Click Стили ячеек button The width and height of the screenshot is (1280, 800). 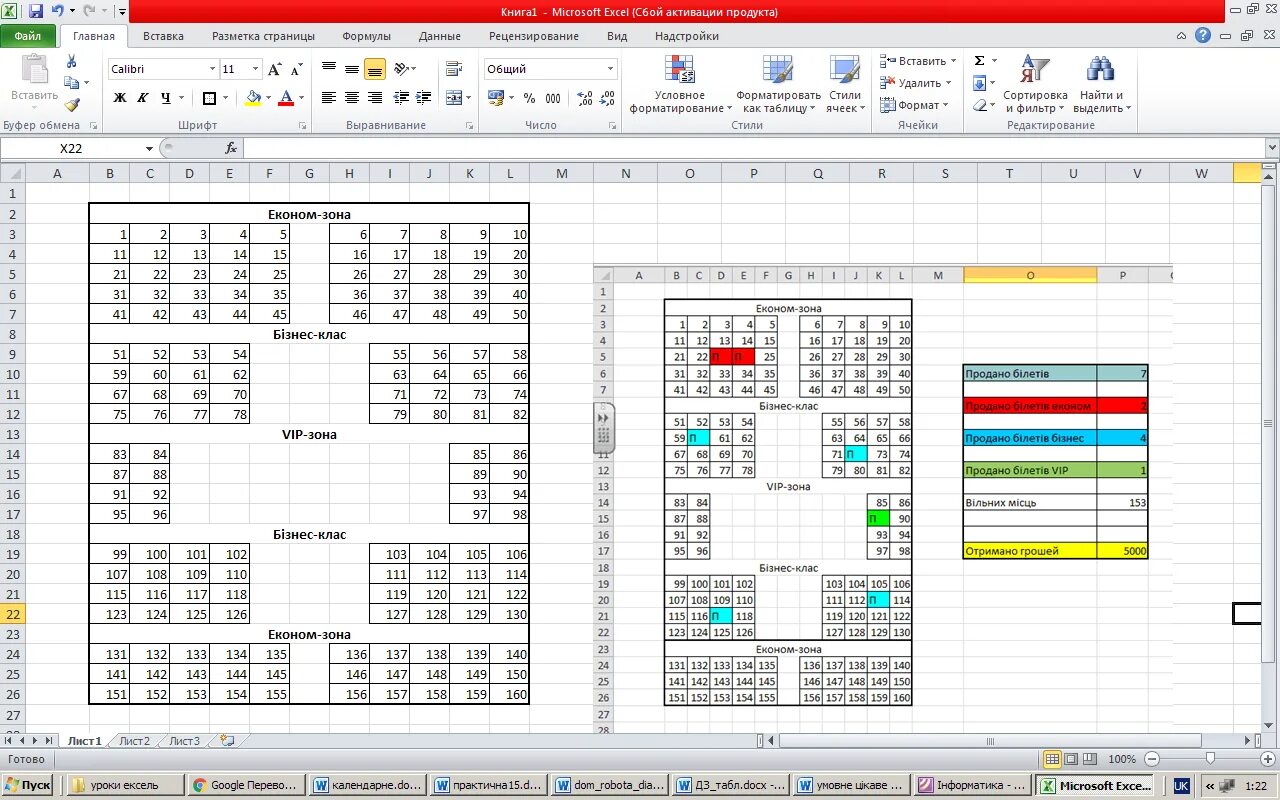845,84
